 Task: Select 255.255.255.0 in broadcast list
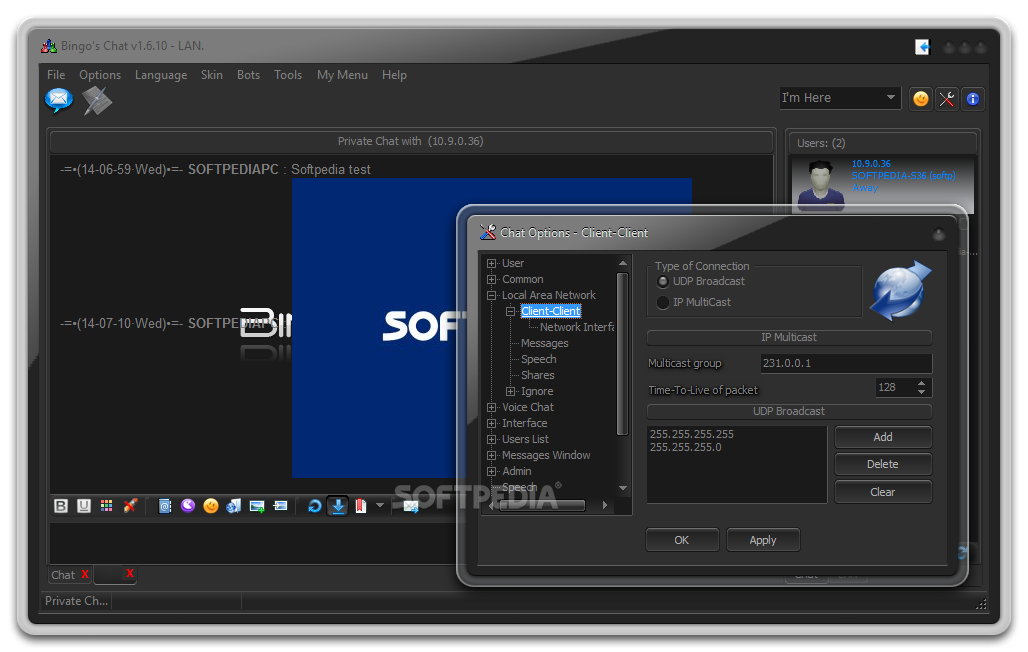tap(685, 447)
